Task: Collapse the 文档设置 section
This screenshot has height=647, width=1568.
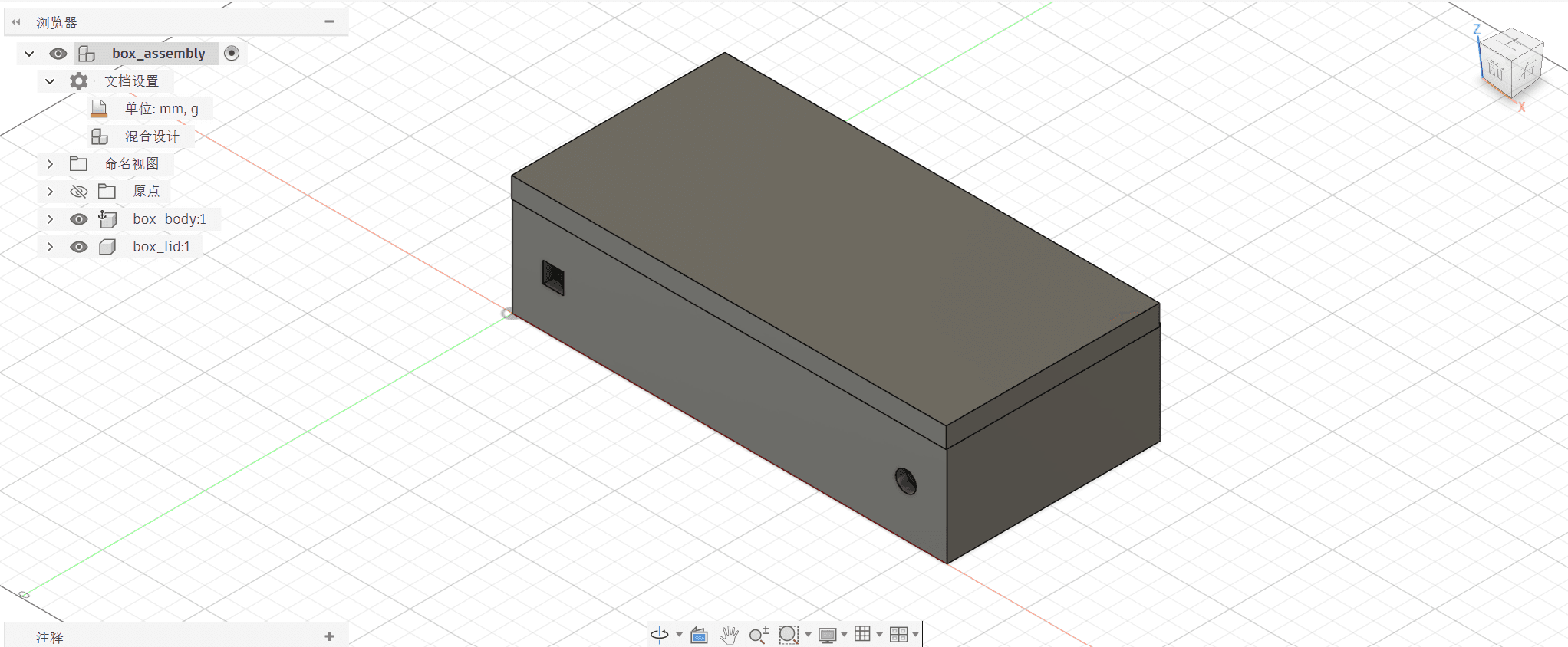Action: point(50,81)
